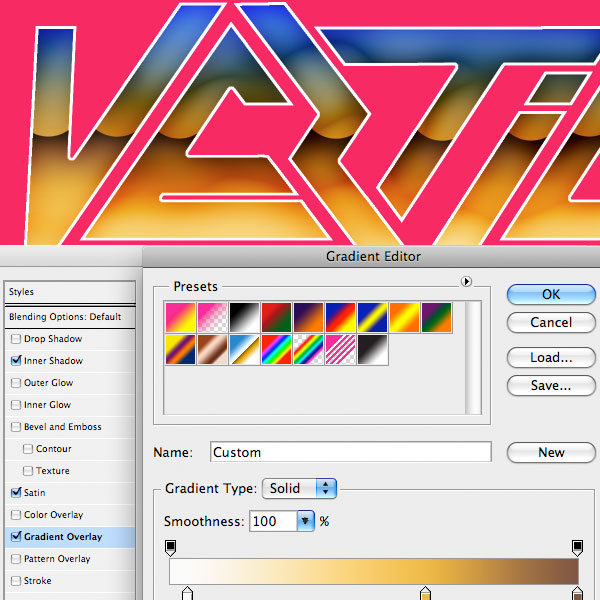Click the Save... button
Screen dimensions: 600x600
[551, 385]
